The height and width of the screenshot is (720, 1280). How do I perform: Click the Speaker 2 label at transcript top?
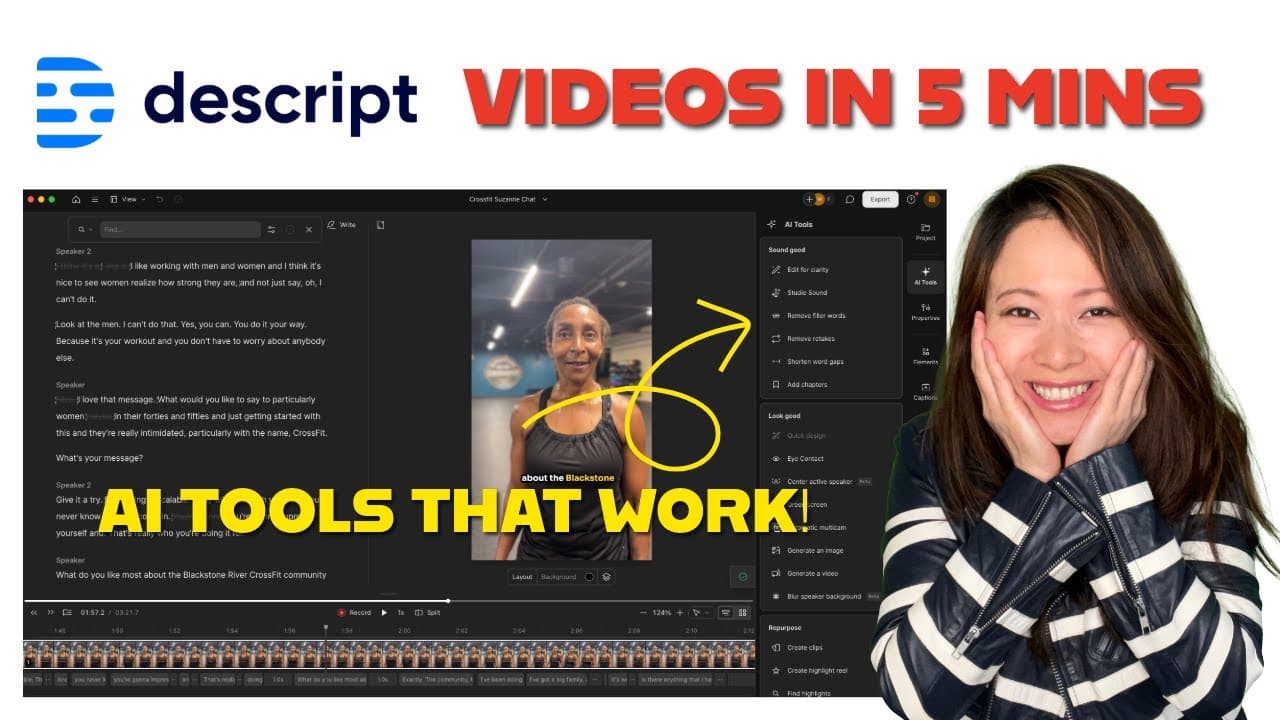[x=73, y=252]
